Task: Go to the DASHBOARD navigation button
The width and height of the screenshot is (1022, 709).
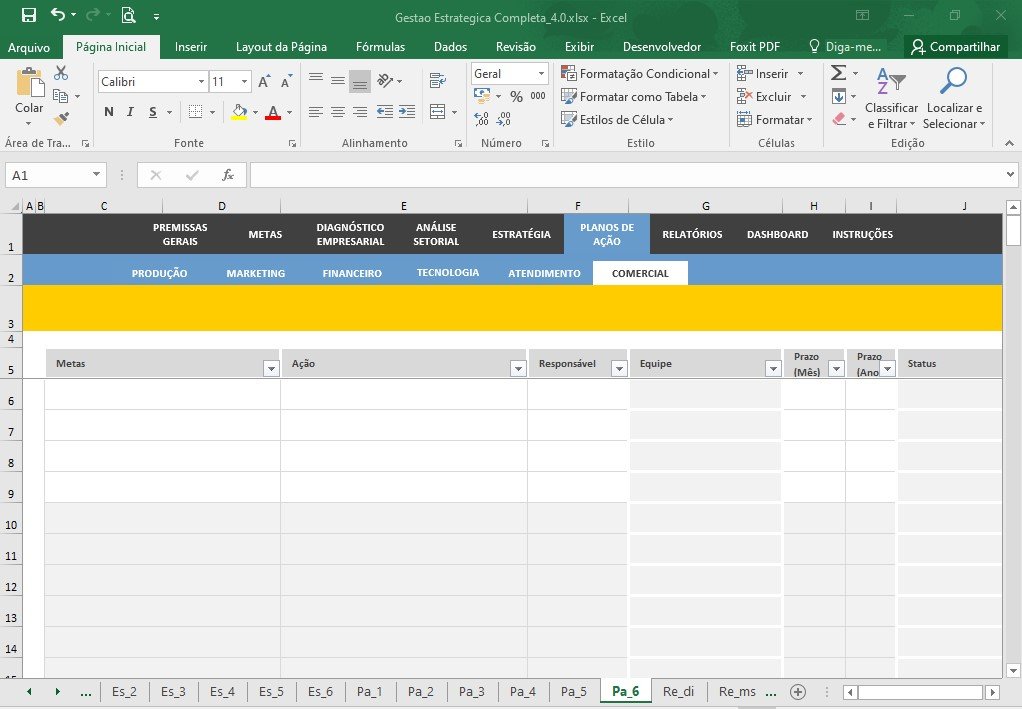Action: click(777, 235)
